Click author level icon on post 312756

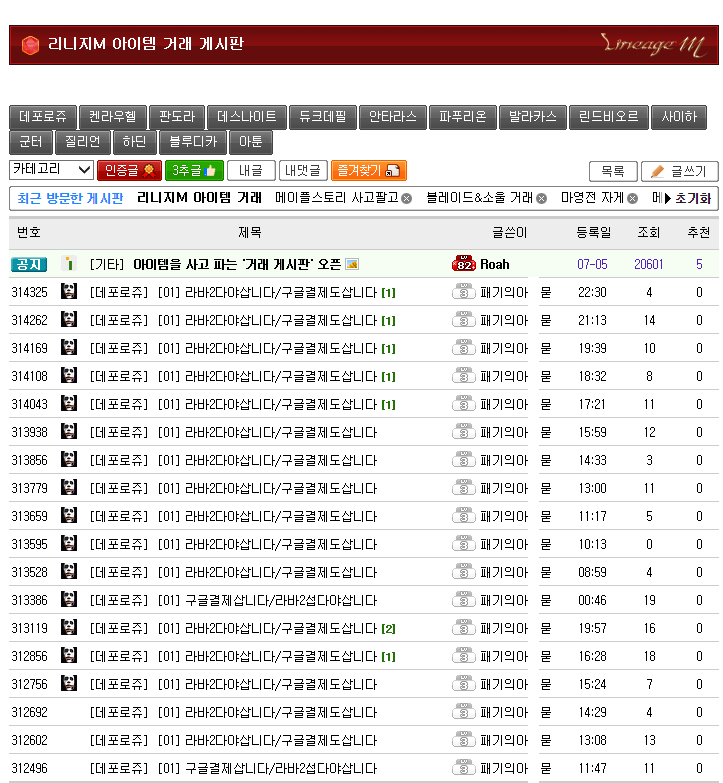pyautogui.click(x=464, y=683)
